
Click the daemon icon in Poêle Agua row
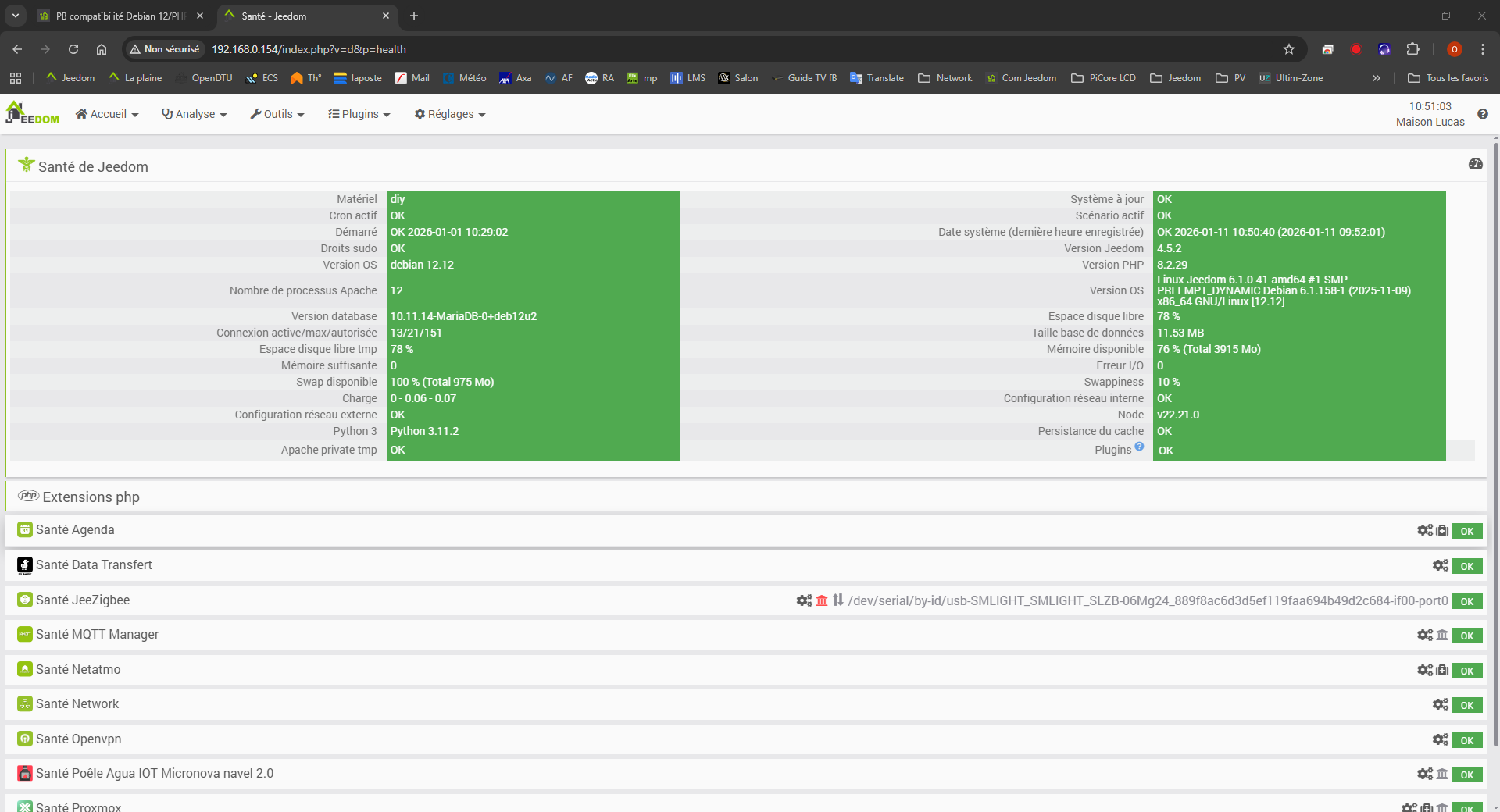point(1442,774)
